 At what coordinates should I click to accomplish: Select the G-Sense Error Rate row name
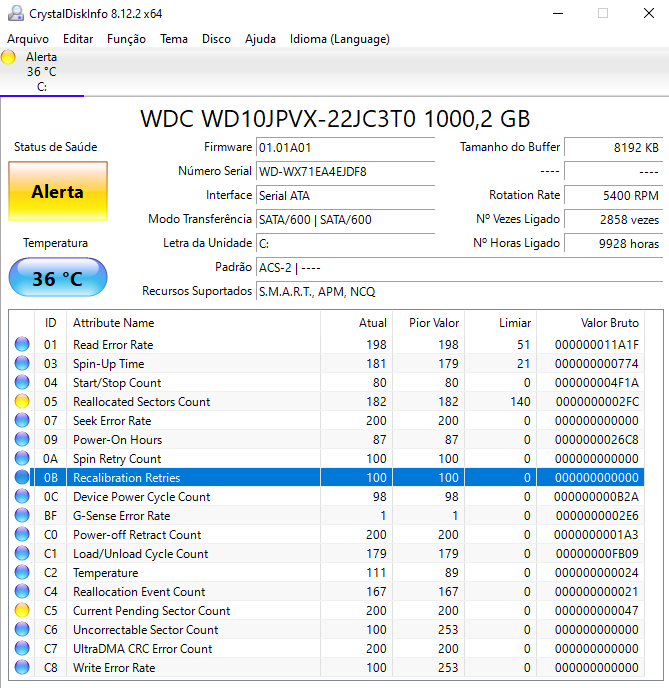point(122,516)
